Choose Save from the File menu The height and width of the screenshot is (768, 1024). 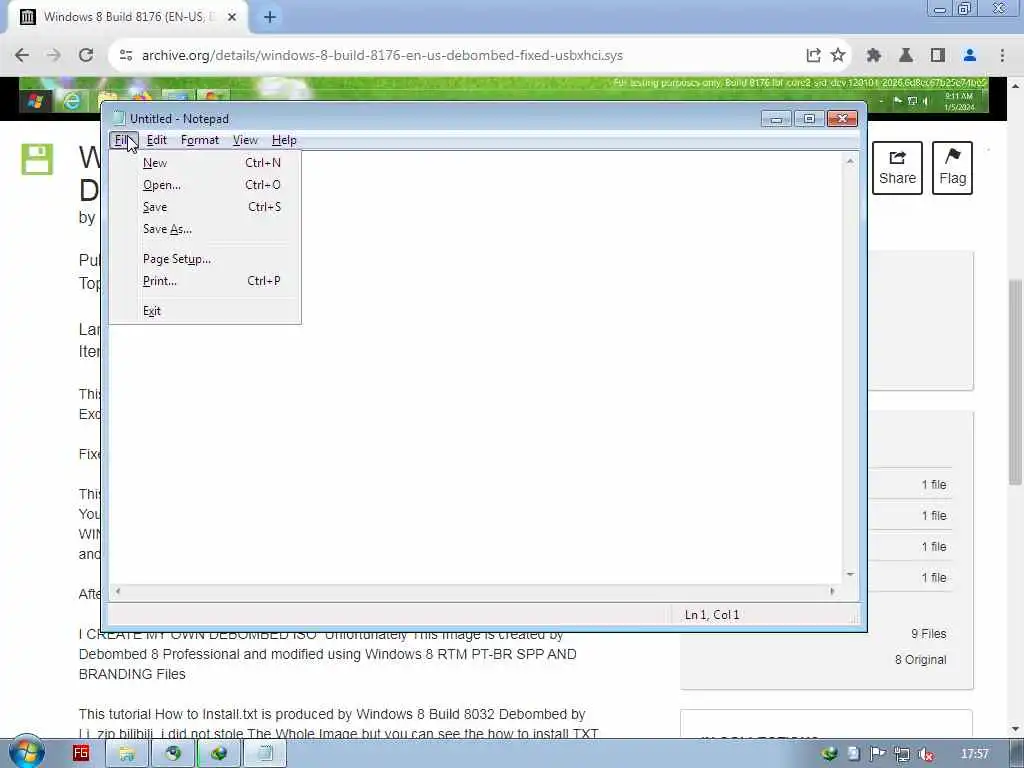click(x=205, y=207)
